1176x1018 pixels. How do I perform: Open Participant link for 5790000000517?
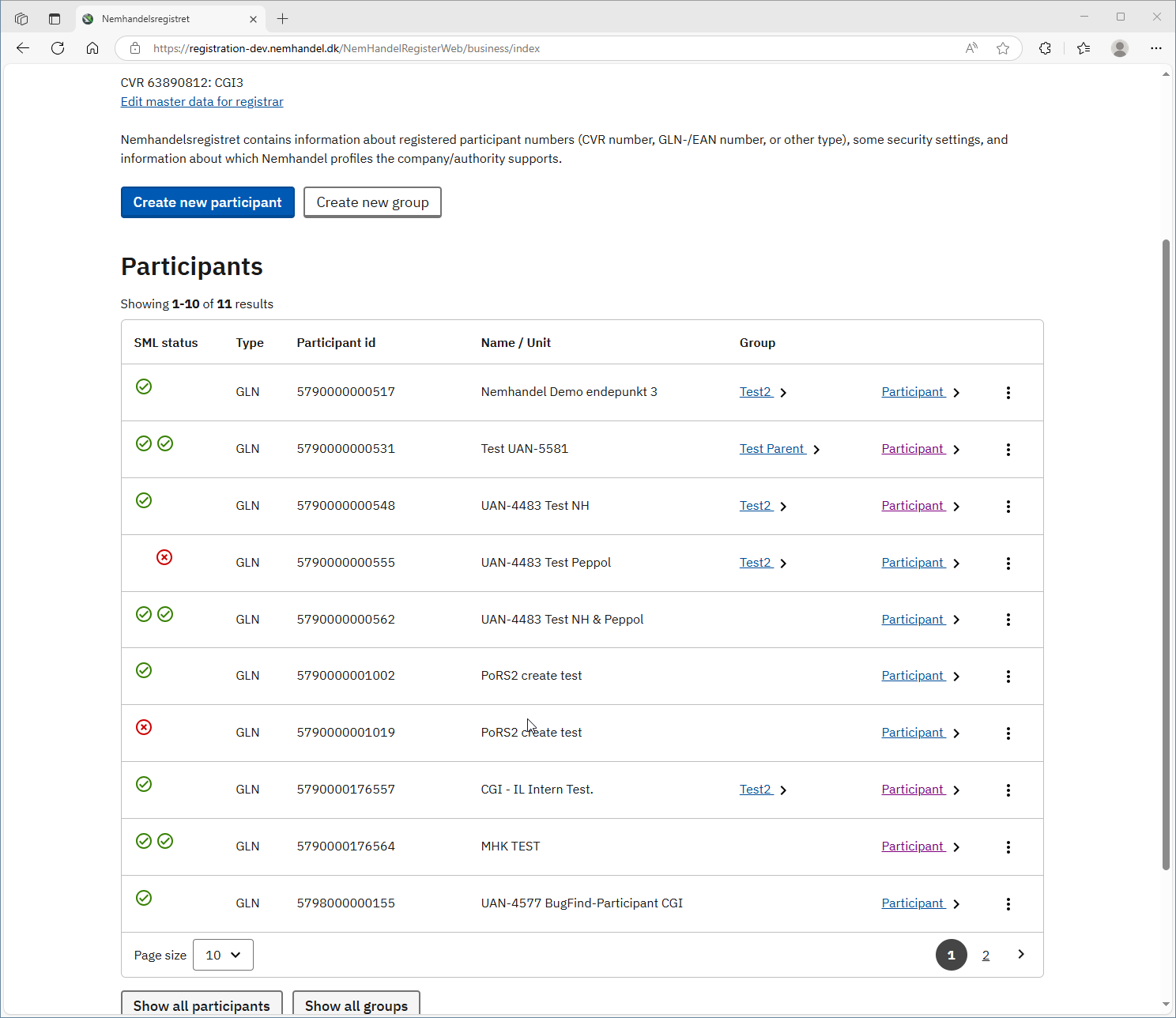pyautogui.click(x=914, y=392)
